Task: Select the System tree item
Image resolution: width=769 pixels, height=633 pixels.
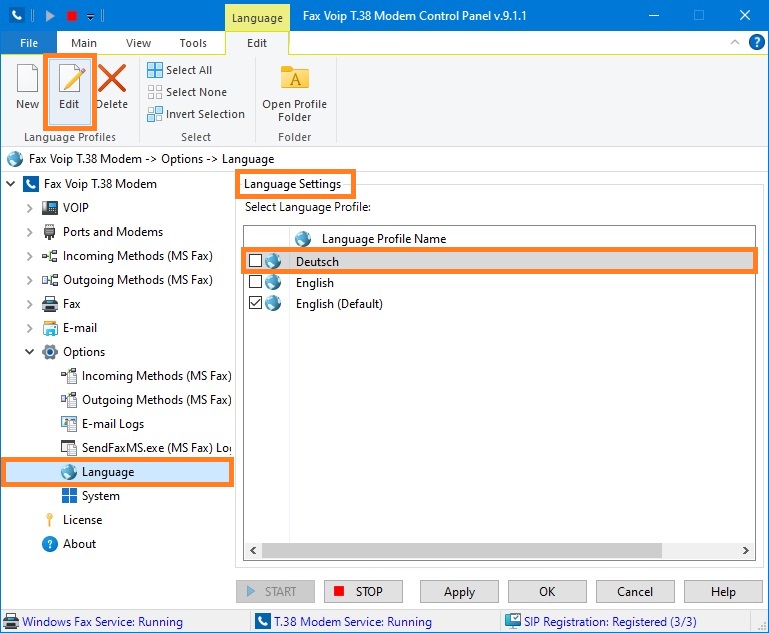Action: (x=91, y=496)
